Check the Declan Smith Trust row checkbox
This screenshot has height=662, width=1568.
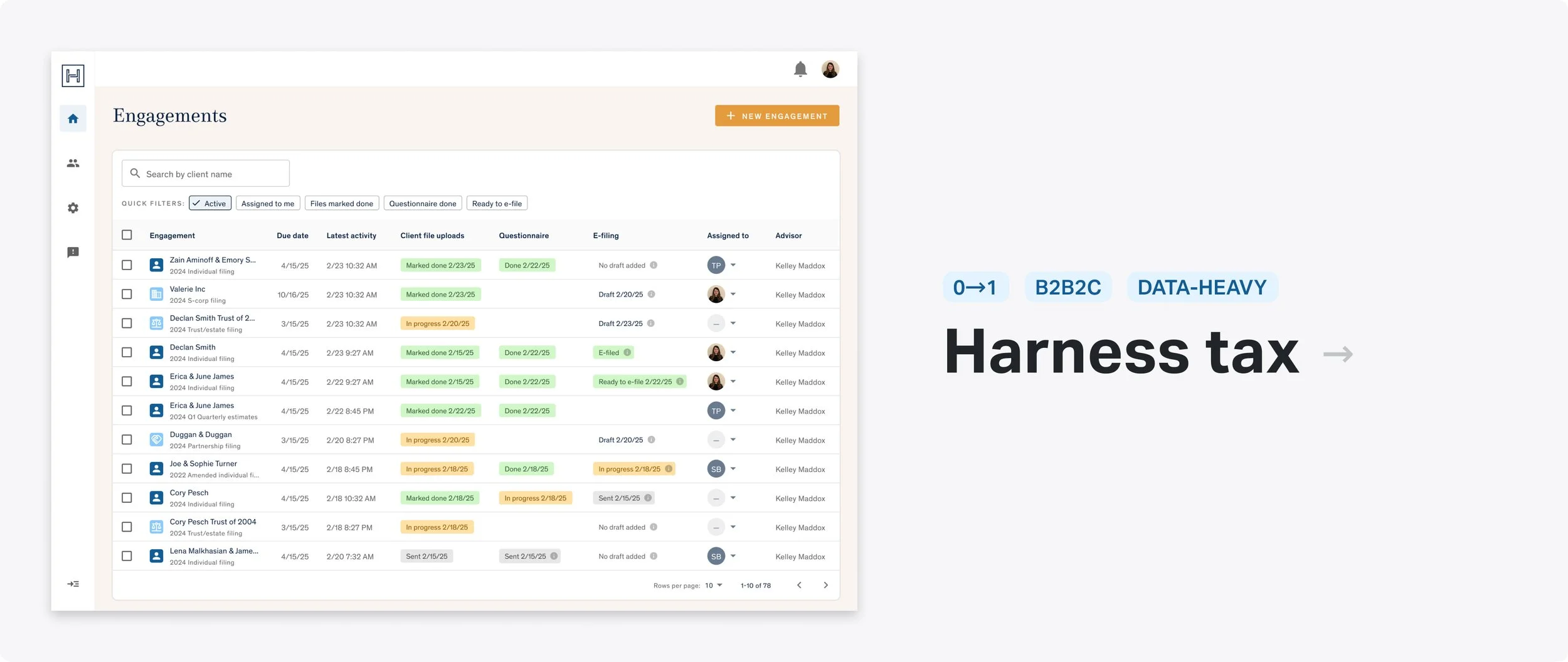[x=127, y=323]
